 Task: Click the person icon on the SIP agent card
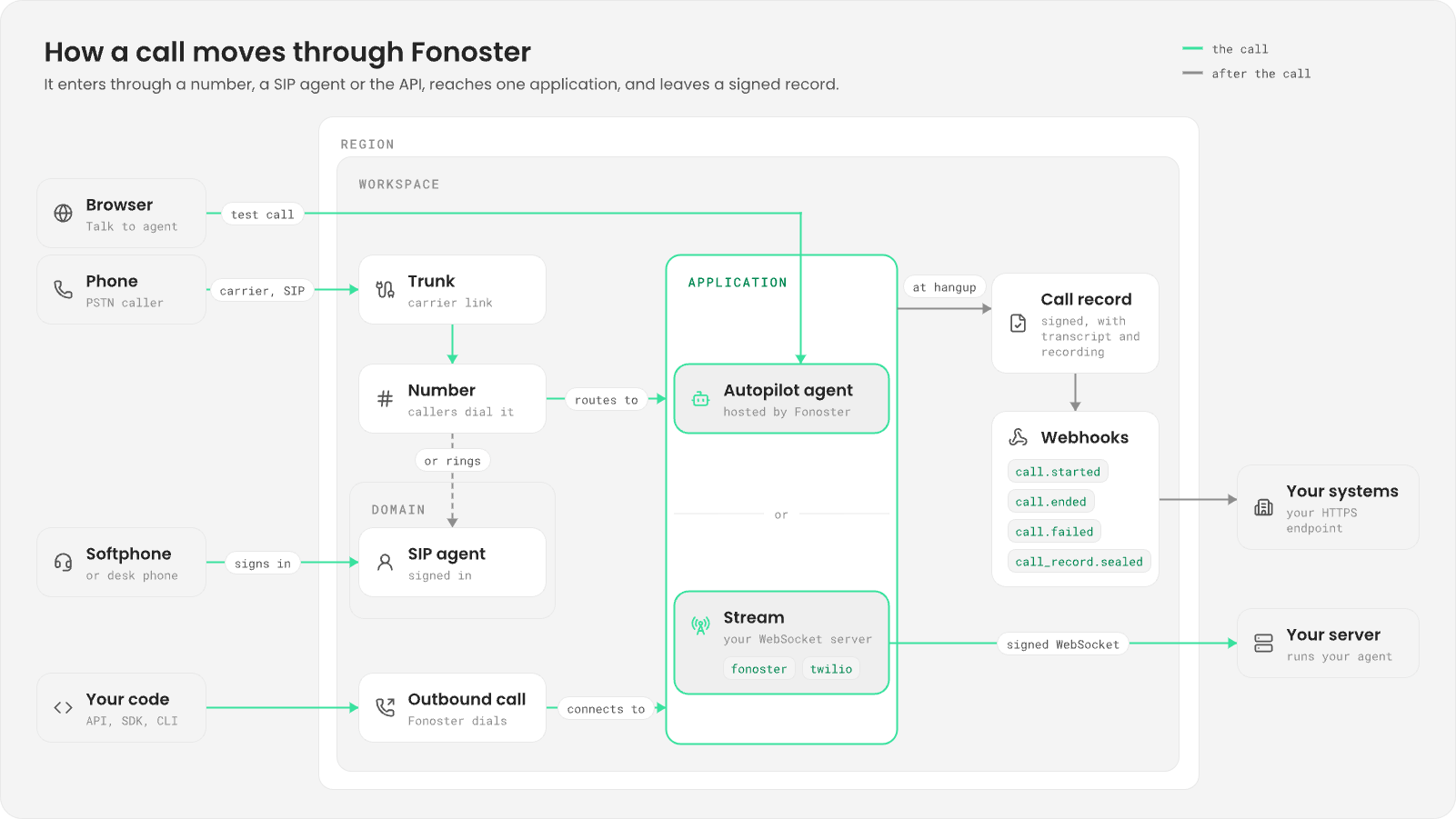coord(386,563)
